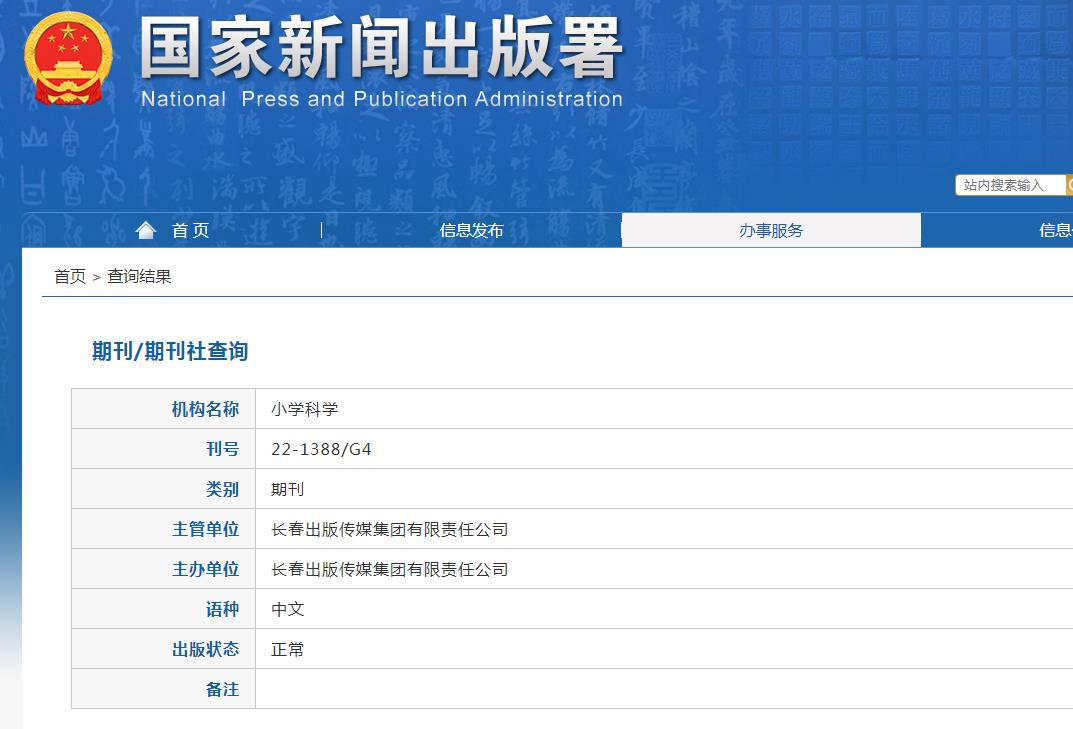Switch to the 办事服务 tab
The image size is (1073, 729).
[772, 229]
